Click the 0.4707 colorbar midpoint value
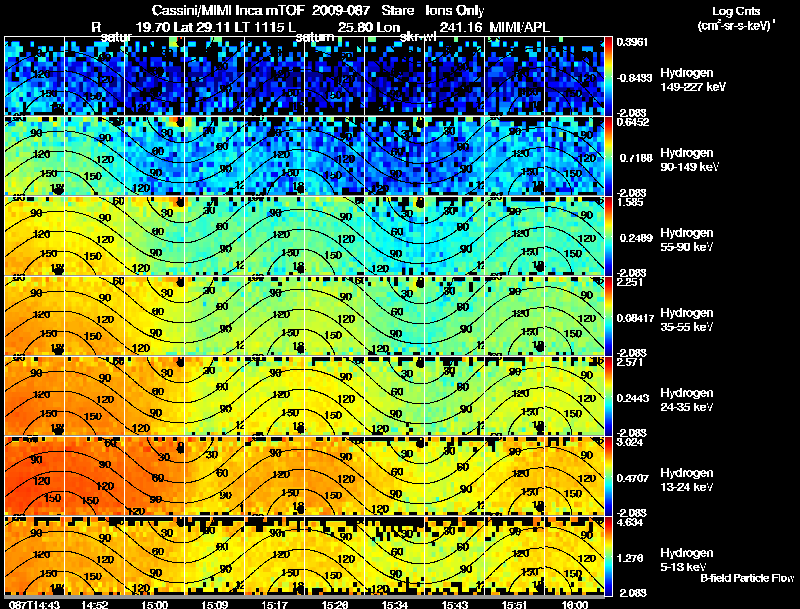 click(x=633, y=478)
